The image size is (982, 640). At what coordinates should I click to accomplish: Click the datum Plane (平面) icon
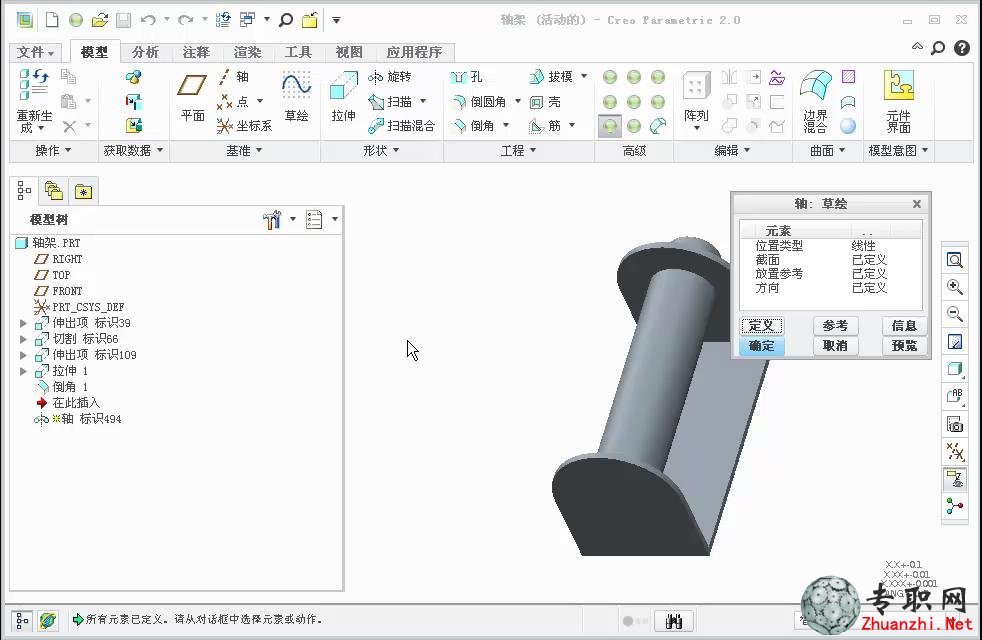tap(192, 85)
